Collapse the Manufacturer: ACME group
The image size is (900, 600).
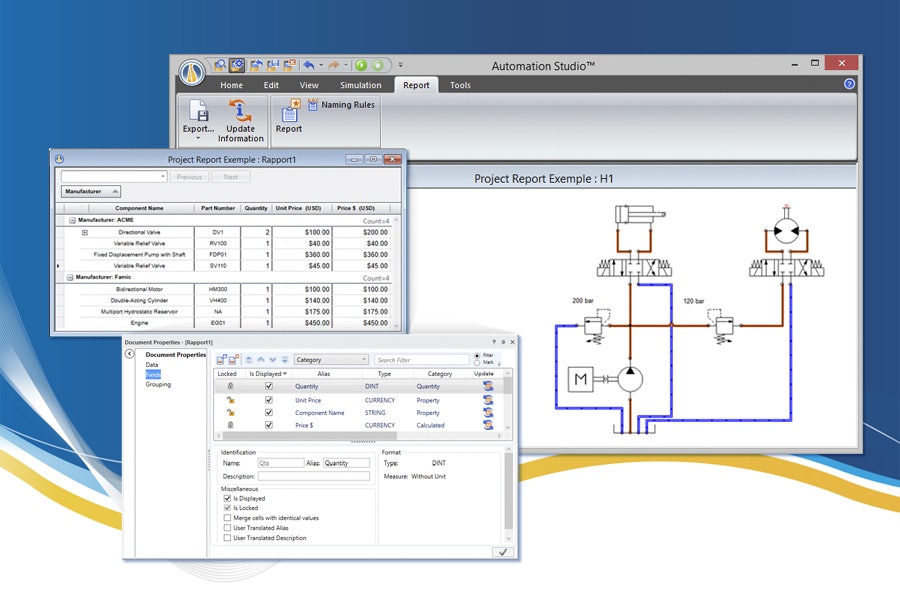[x=70, y=219]
